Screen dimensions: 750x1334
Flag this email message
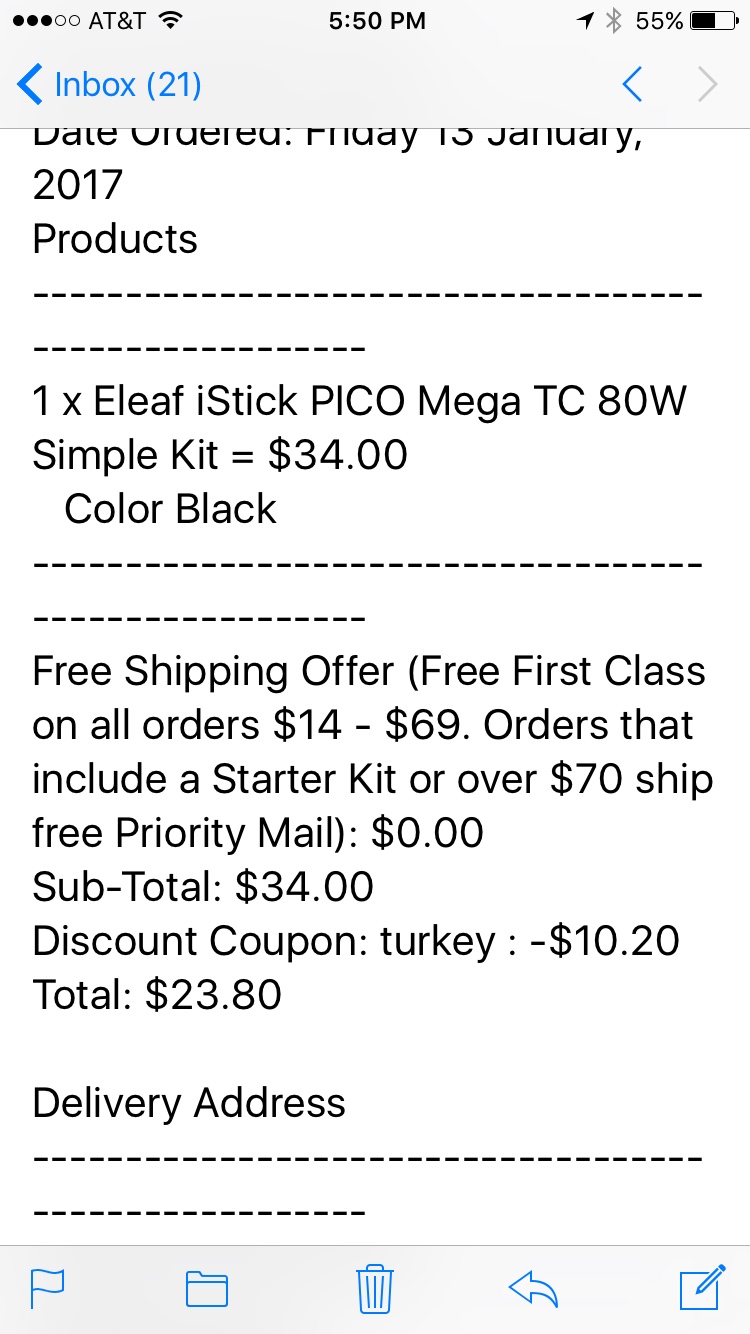[48, 1289]
